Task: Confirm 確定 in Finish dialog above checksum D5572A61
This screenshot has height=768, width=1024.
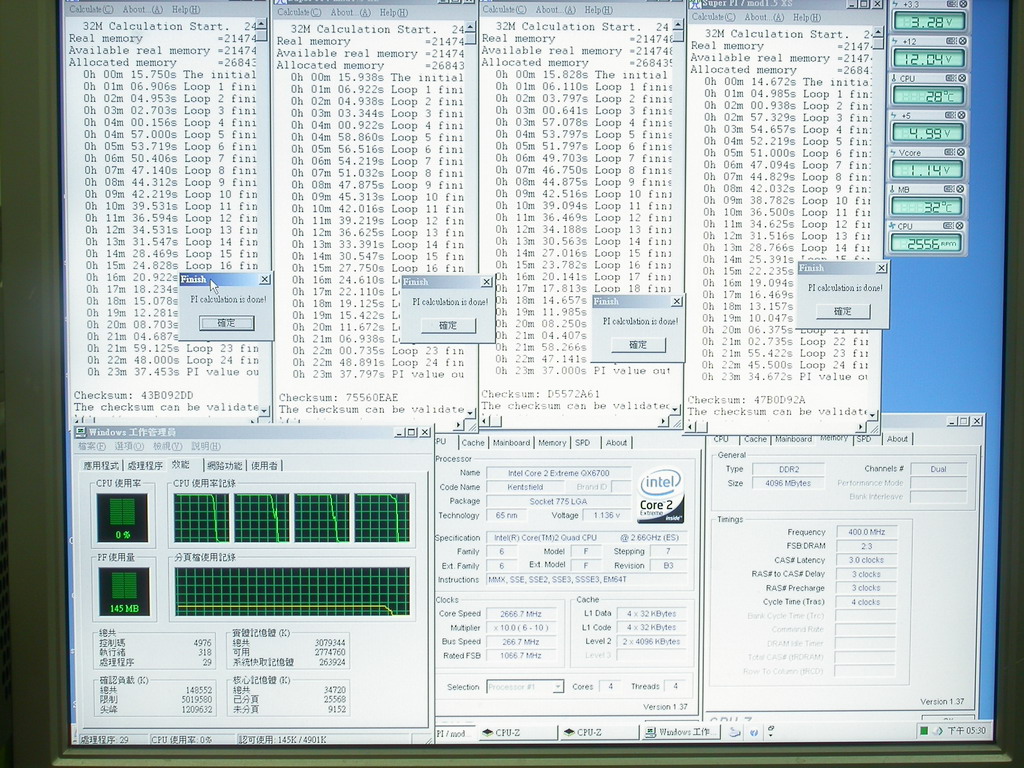Action: (x=638, y=345)
